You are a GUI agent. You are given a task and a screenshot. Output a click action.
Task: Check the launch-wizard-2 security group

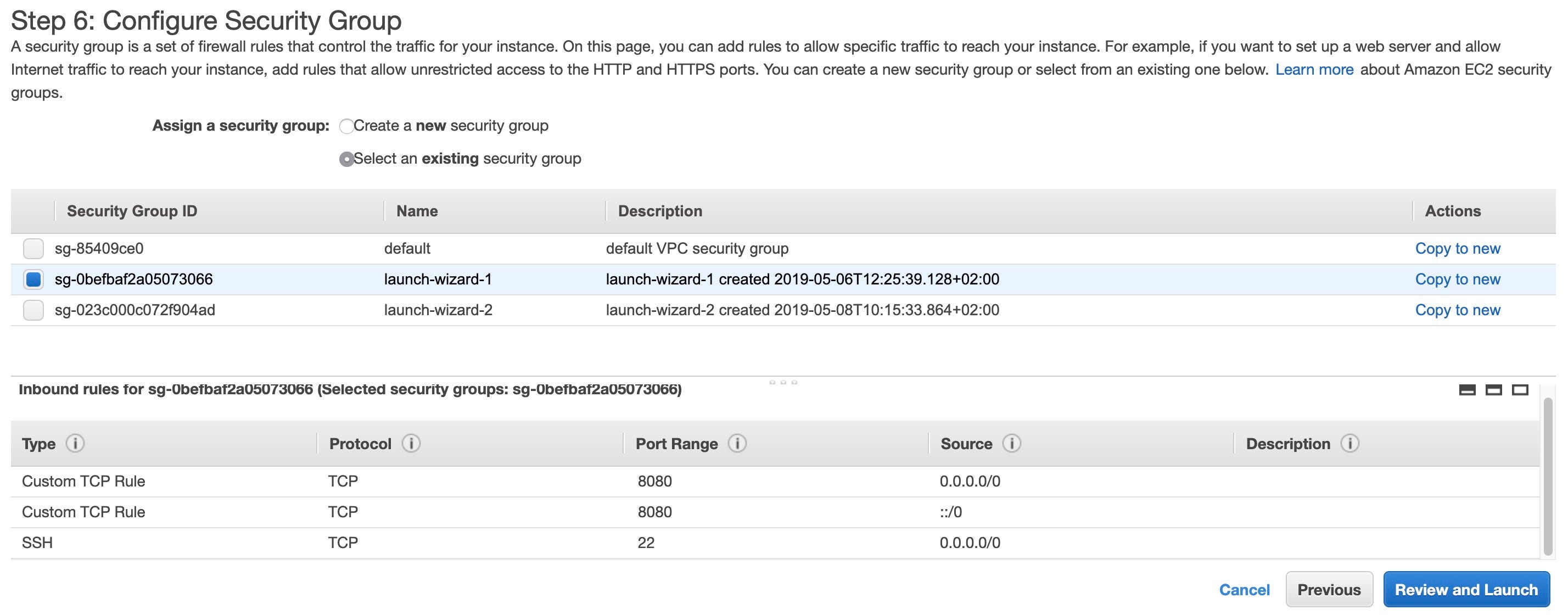pos(33,310)
